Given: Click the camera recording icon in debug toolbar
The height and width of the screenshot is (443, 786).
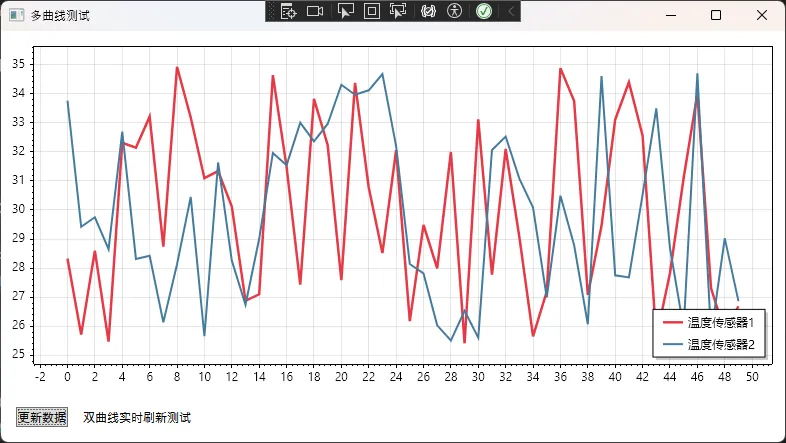Looking at the screenshot, I should [315, 11].
